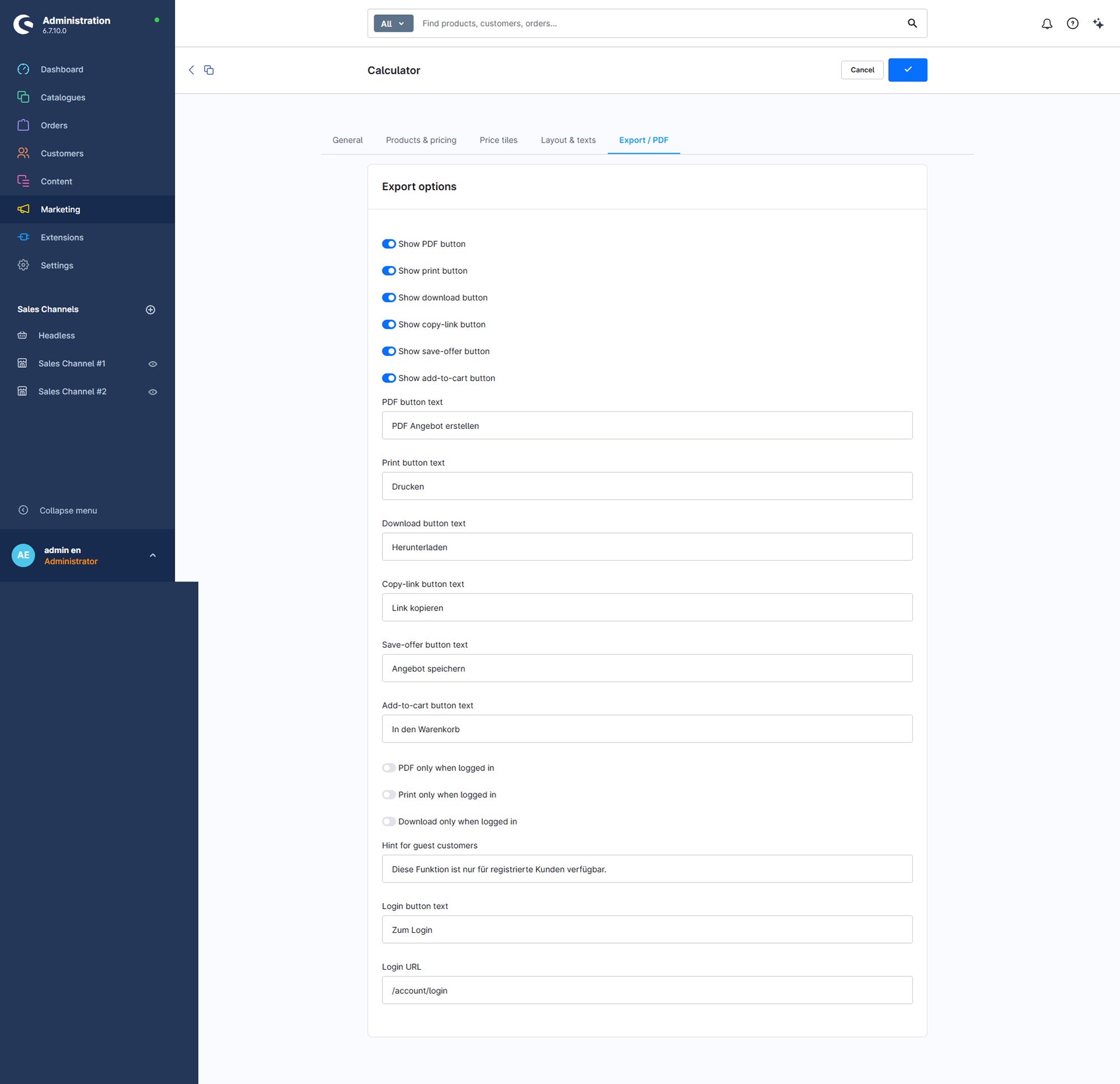Open the help question mark icon
Screen dimensions: 1120x1084
(x=1072, y=23)
